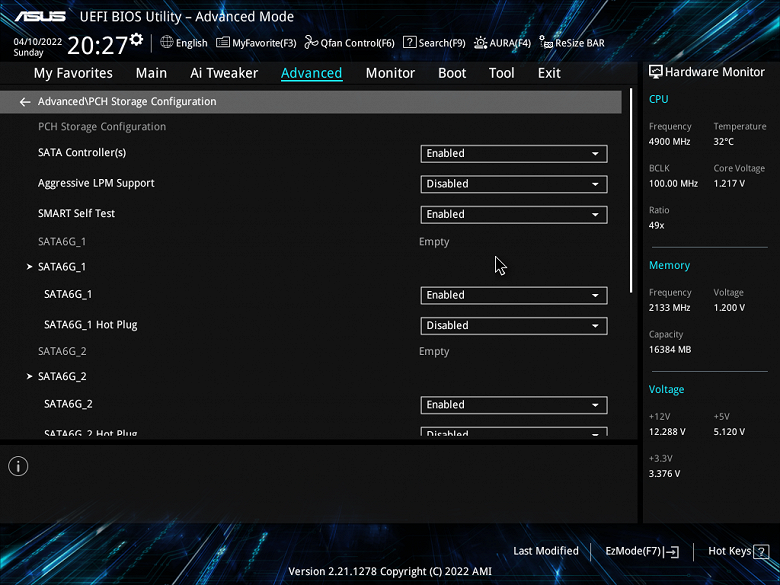This screenshot has height=585, width=780.
Task: Expand the SATA6G_2 submenu arrow
Action: tap(29, 377)
